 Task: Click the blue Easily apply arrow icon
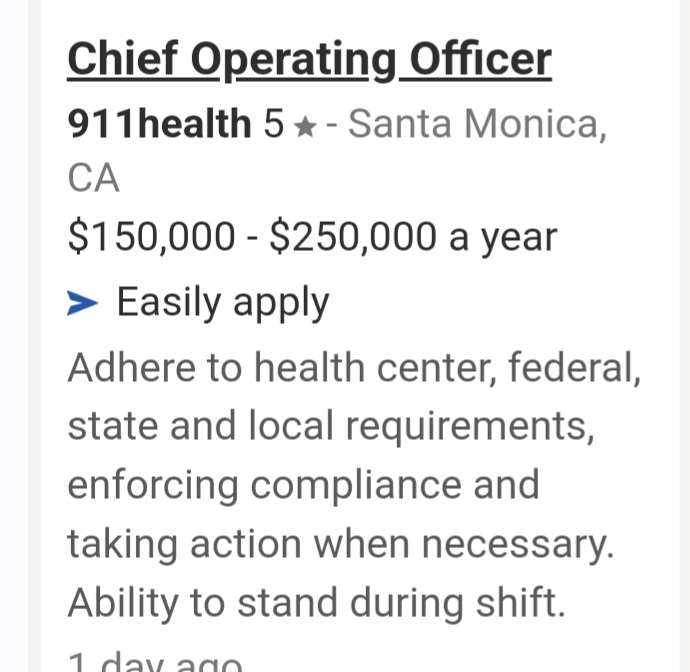pyautogui.click(x=82, y=302)
